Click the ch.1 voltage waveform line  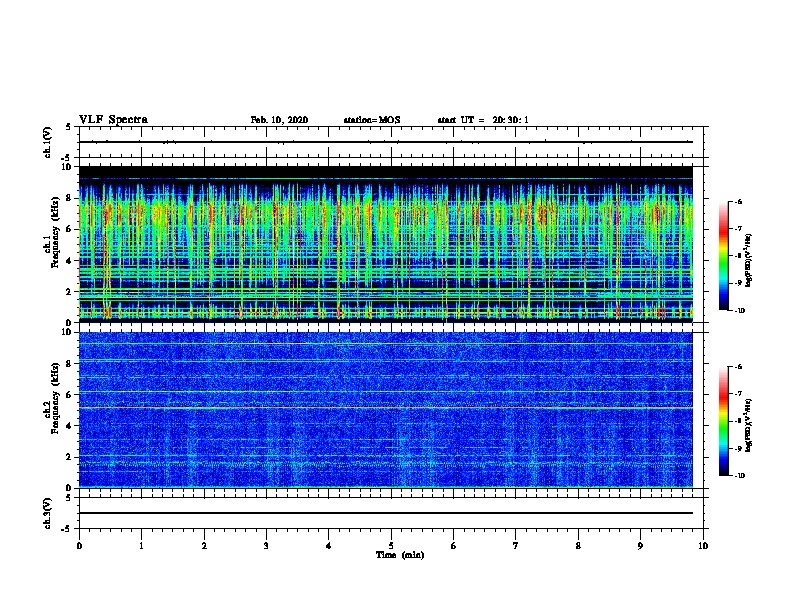pyautogui.click(x=386, y=142)
